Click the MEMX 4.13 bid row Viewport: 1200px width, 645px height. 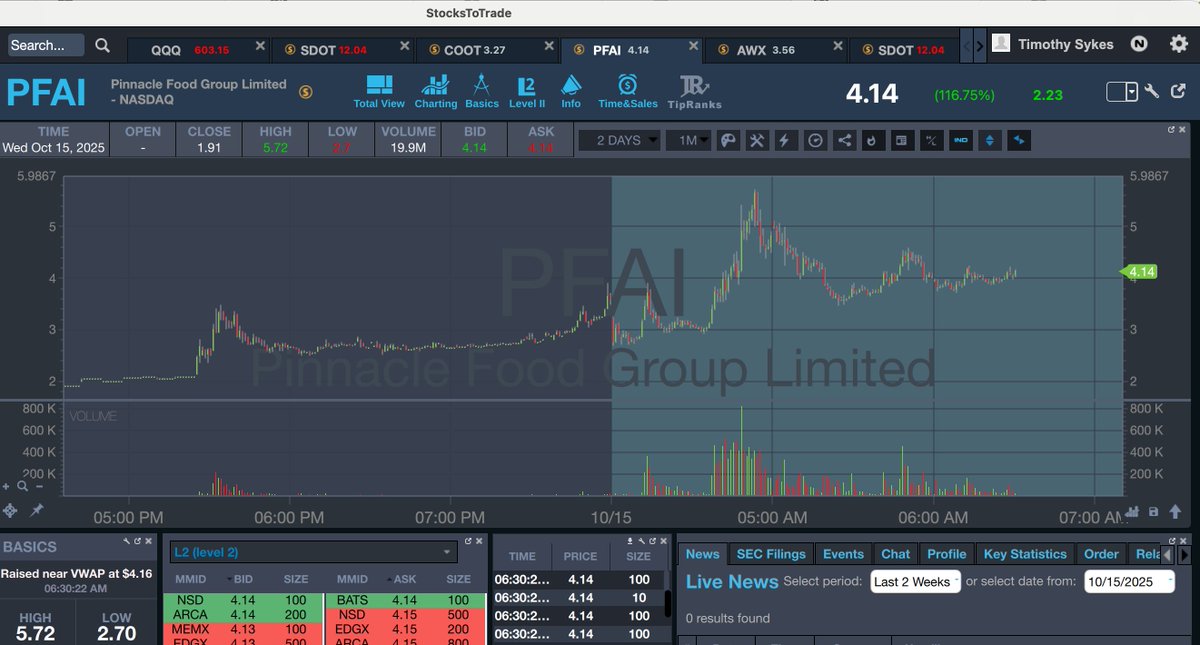[x=241, y=630]
